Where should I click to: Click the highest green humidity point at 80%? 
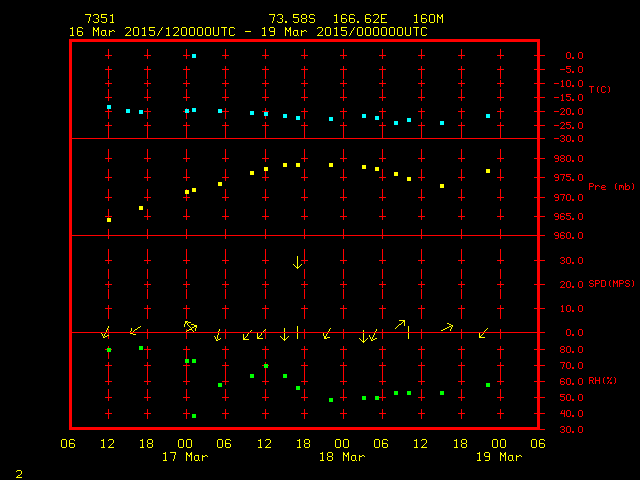(109, 350)
